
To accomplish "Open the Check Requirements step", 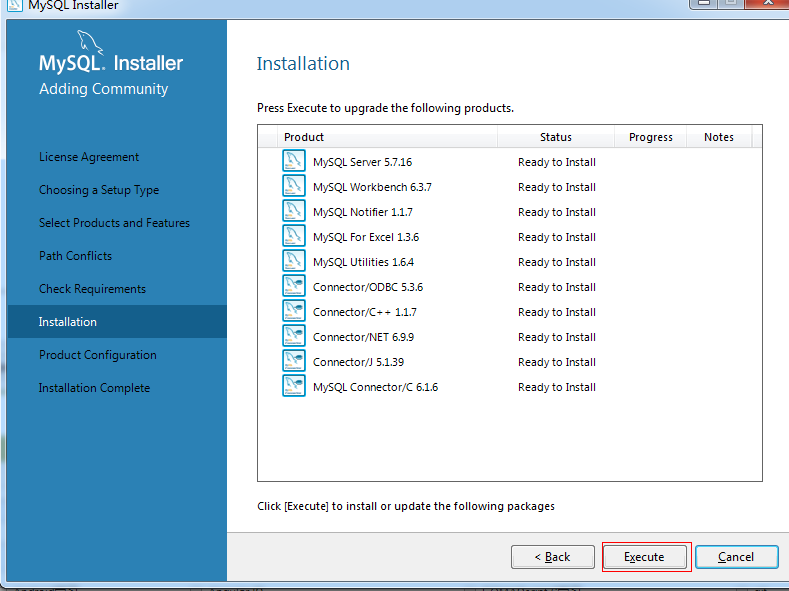I will (x=93, y=289).
